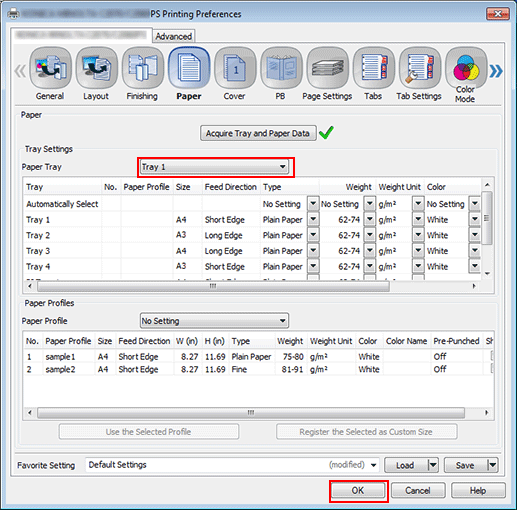This screenshot has width=517, height=510.
Task: Open the General settings icon
Action: [x=50, y=68]
